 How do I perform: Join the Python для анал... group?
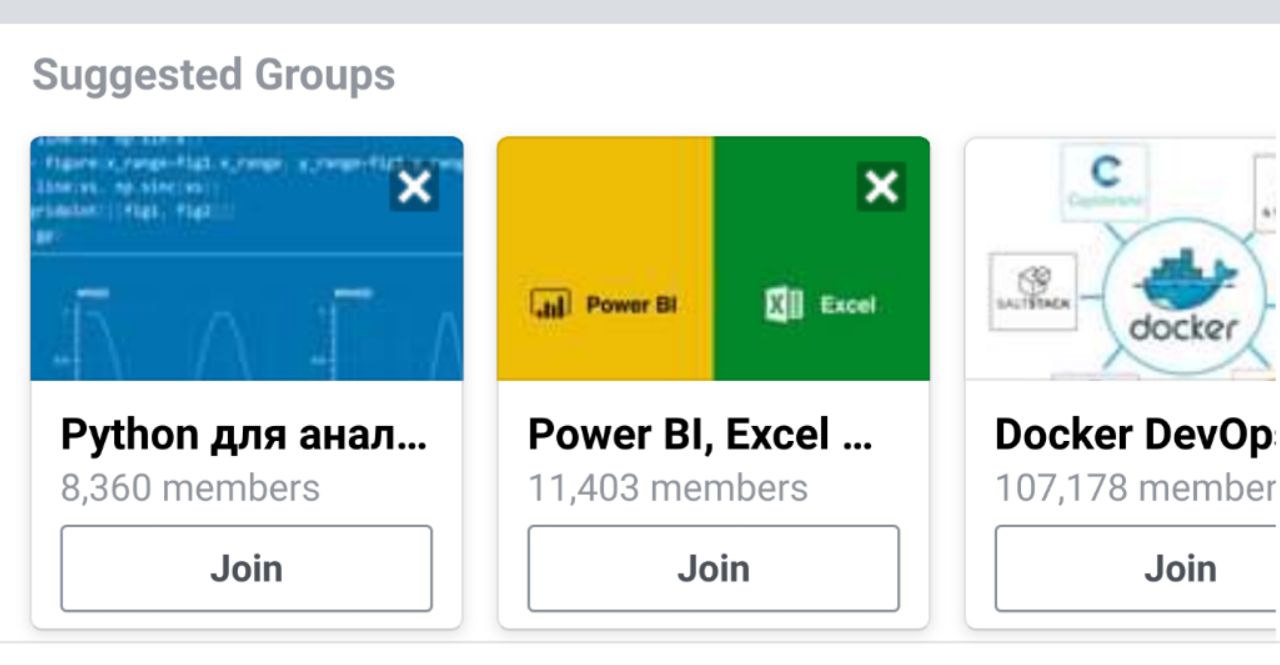pos(246,568)
